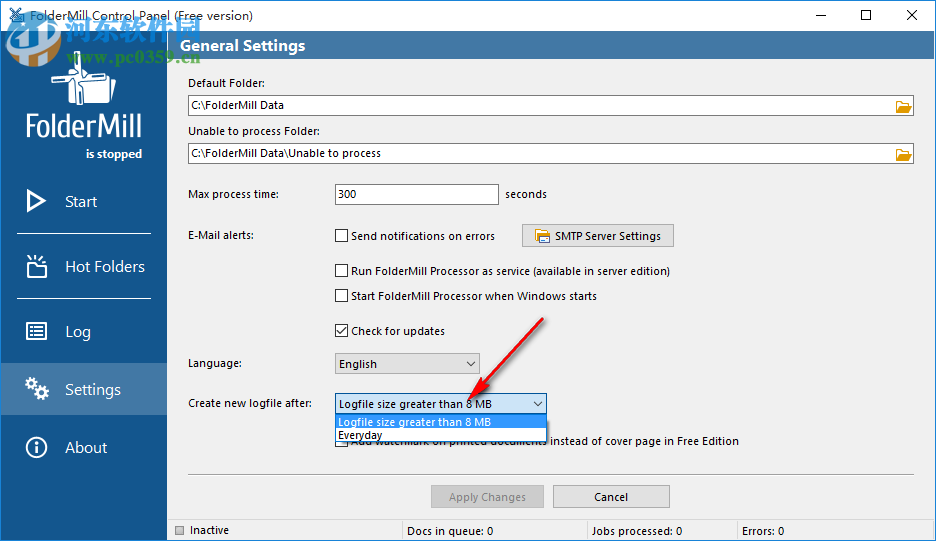936x541 pixels.
Task: Click the Default Folder path field
Action: 538,105
